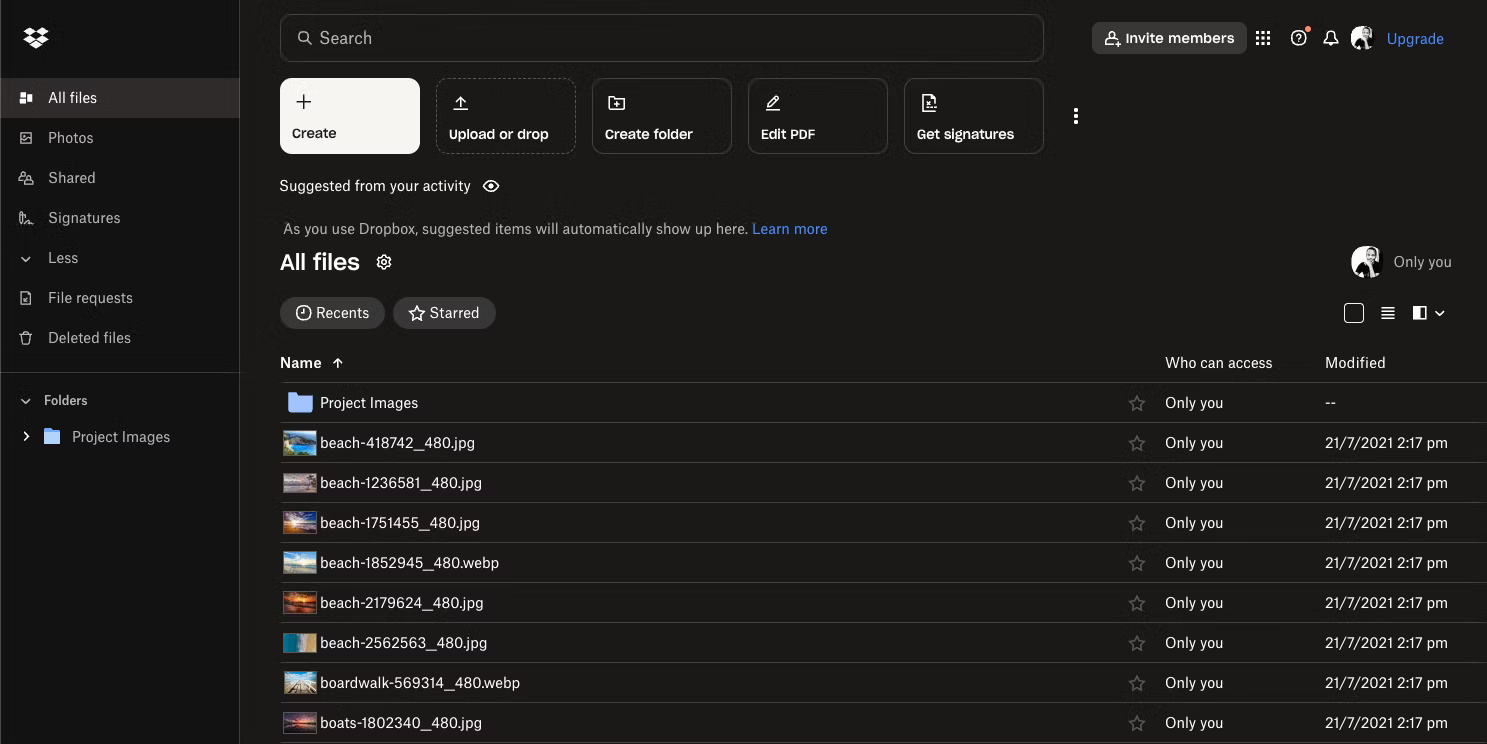
Task: Open the apps grid launcher icon
Action: point(1263,37)
